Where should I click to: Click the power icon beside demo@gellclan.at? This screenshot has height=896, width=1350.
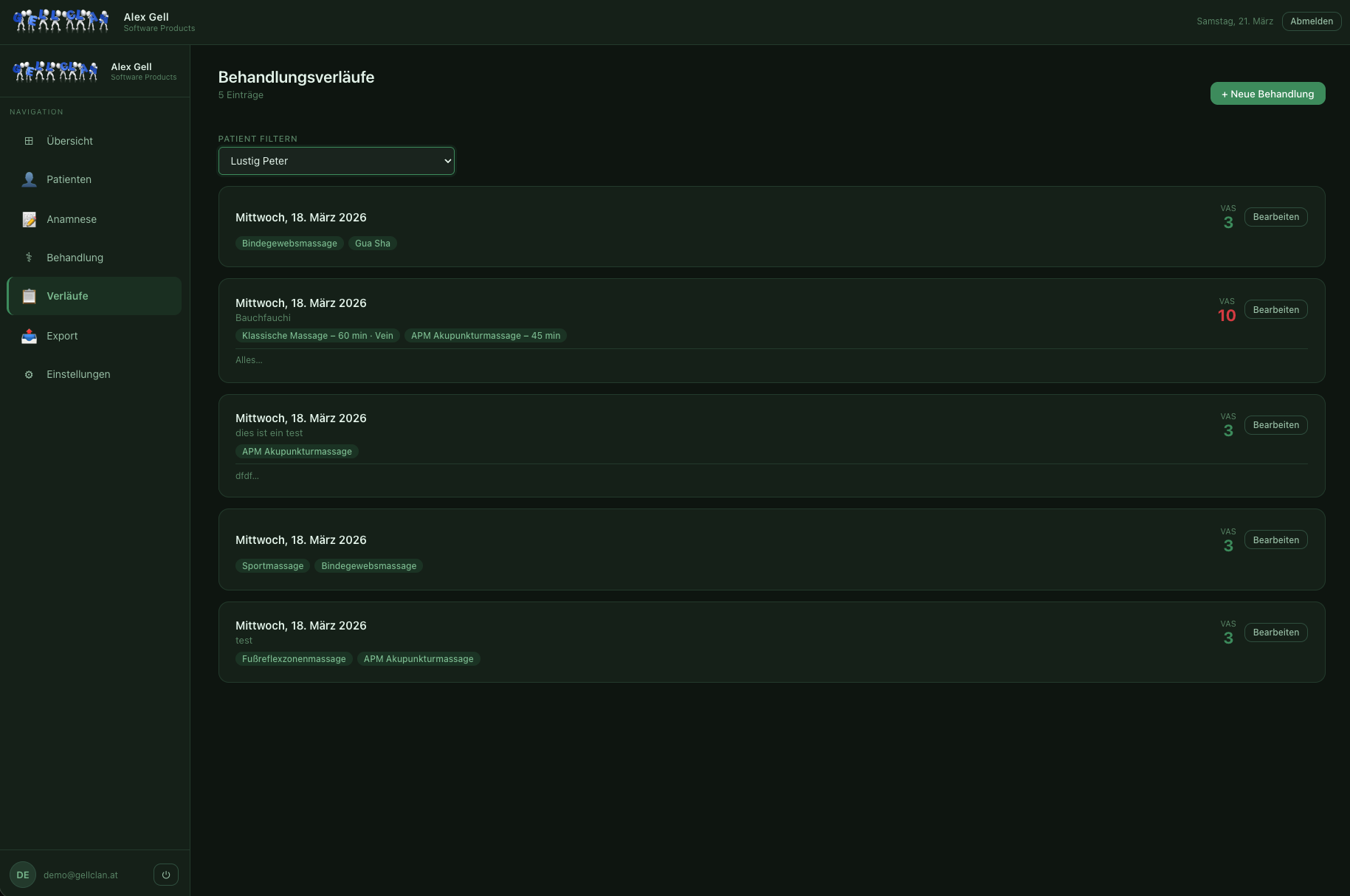(x=166, y=875)
